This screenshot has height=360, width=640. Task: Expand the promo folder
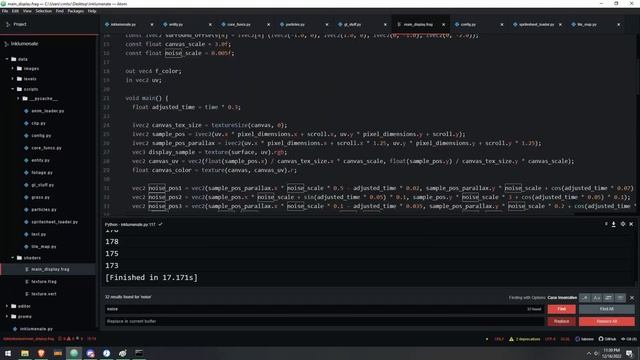tap(7, 316)
